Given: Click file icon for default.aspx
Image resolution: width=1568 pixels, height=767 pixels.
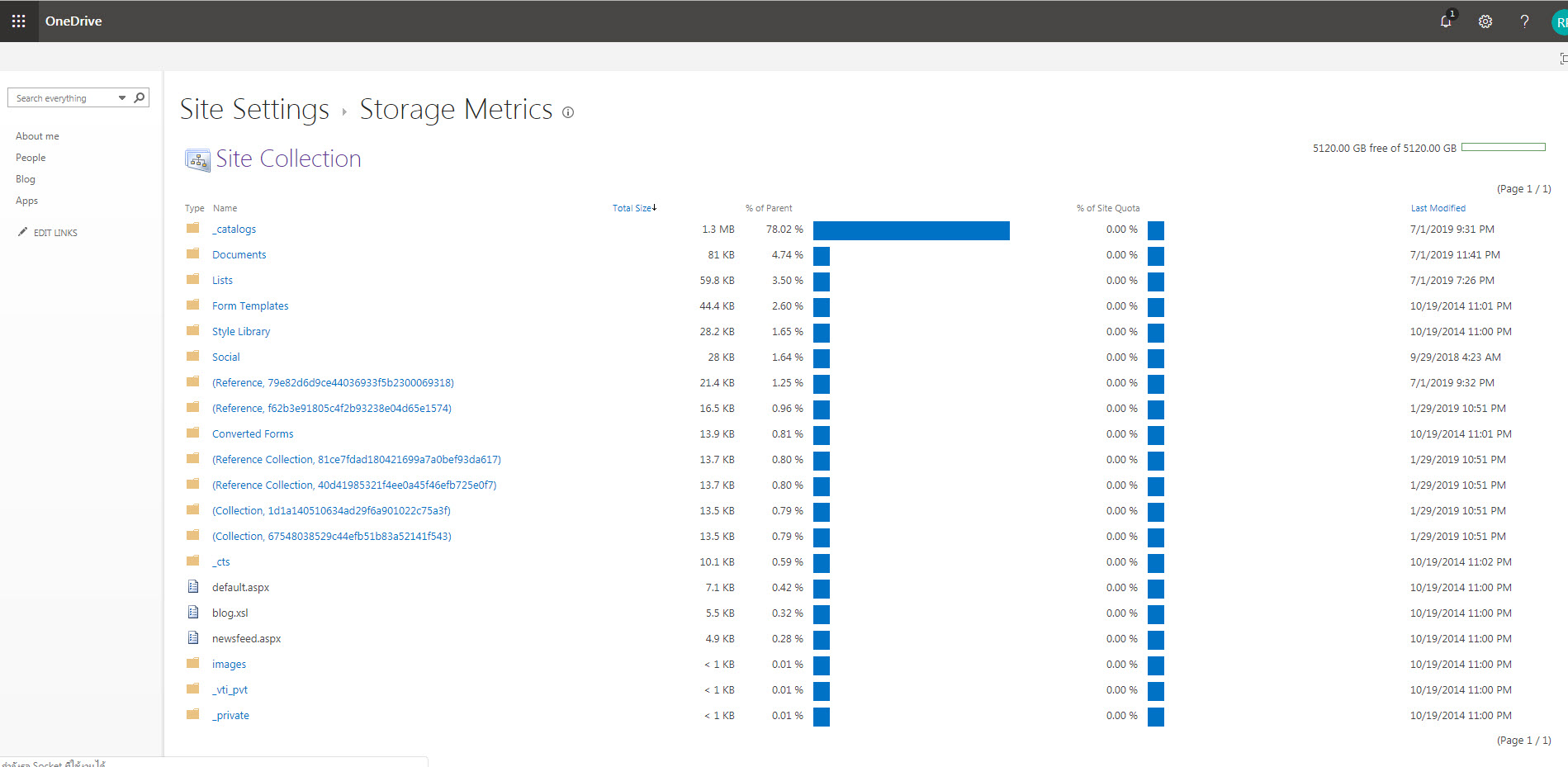Looking at the screenshot, I should point(193,586).
